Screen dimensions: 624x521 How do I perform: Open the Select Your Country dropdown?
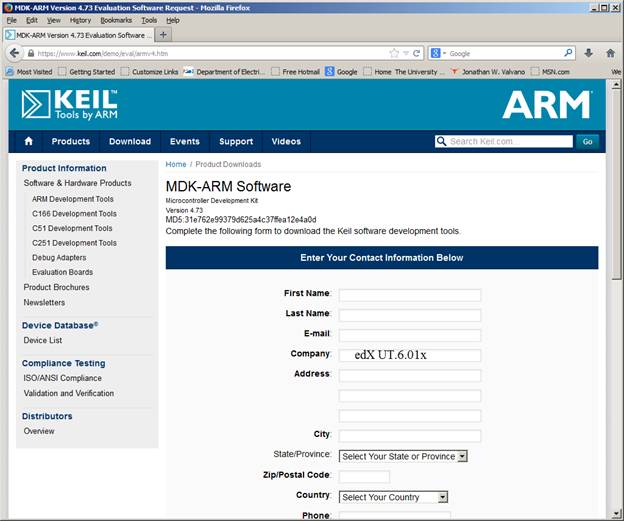[x=393, y=497]
